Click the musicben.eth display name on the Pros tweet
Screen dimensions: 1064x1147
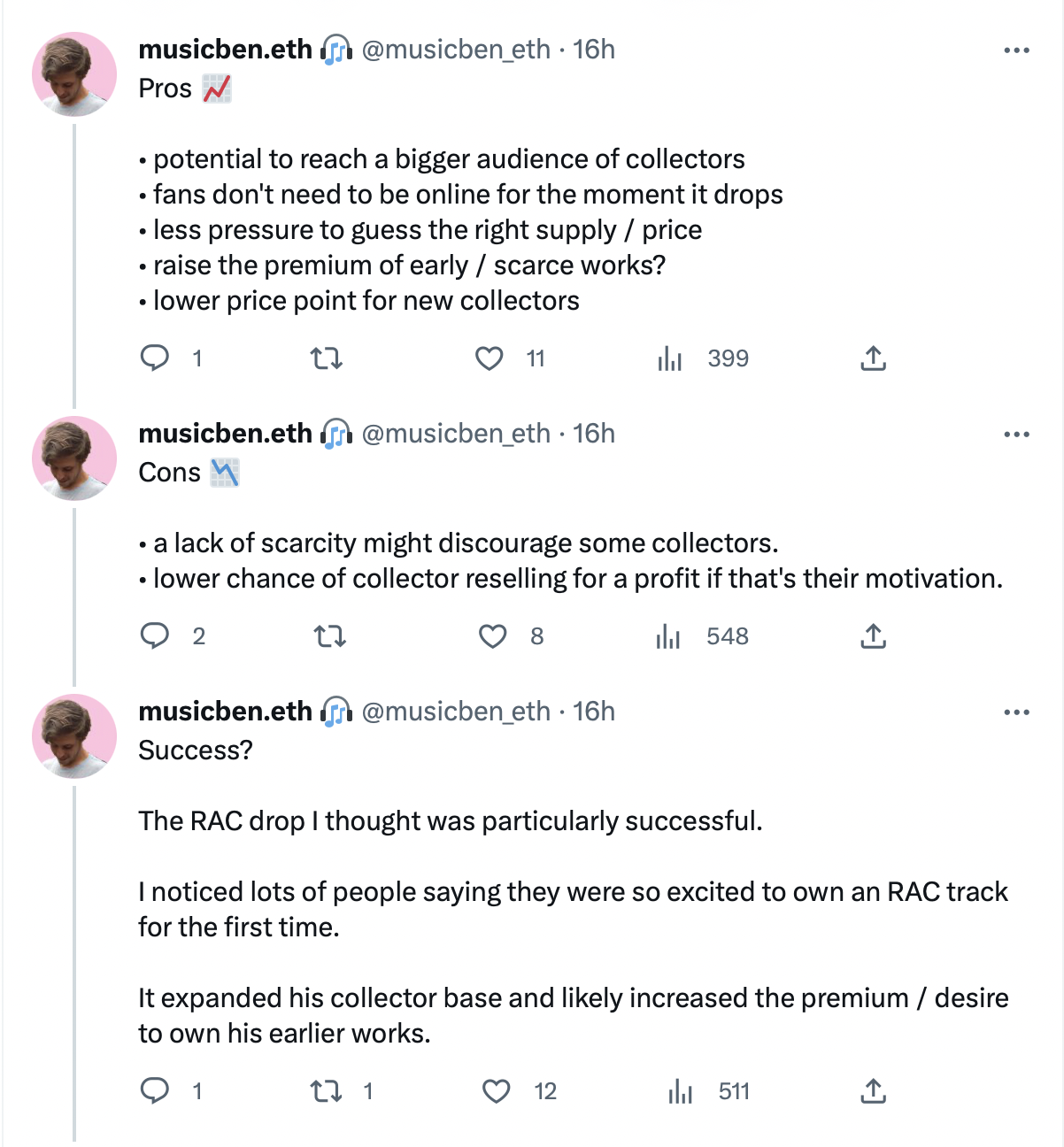226,50
